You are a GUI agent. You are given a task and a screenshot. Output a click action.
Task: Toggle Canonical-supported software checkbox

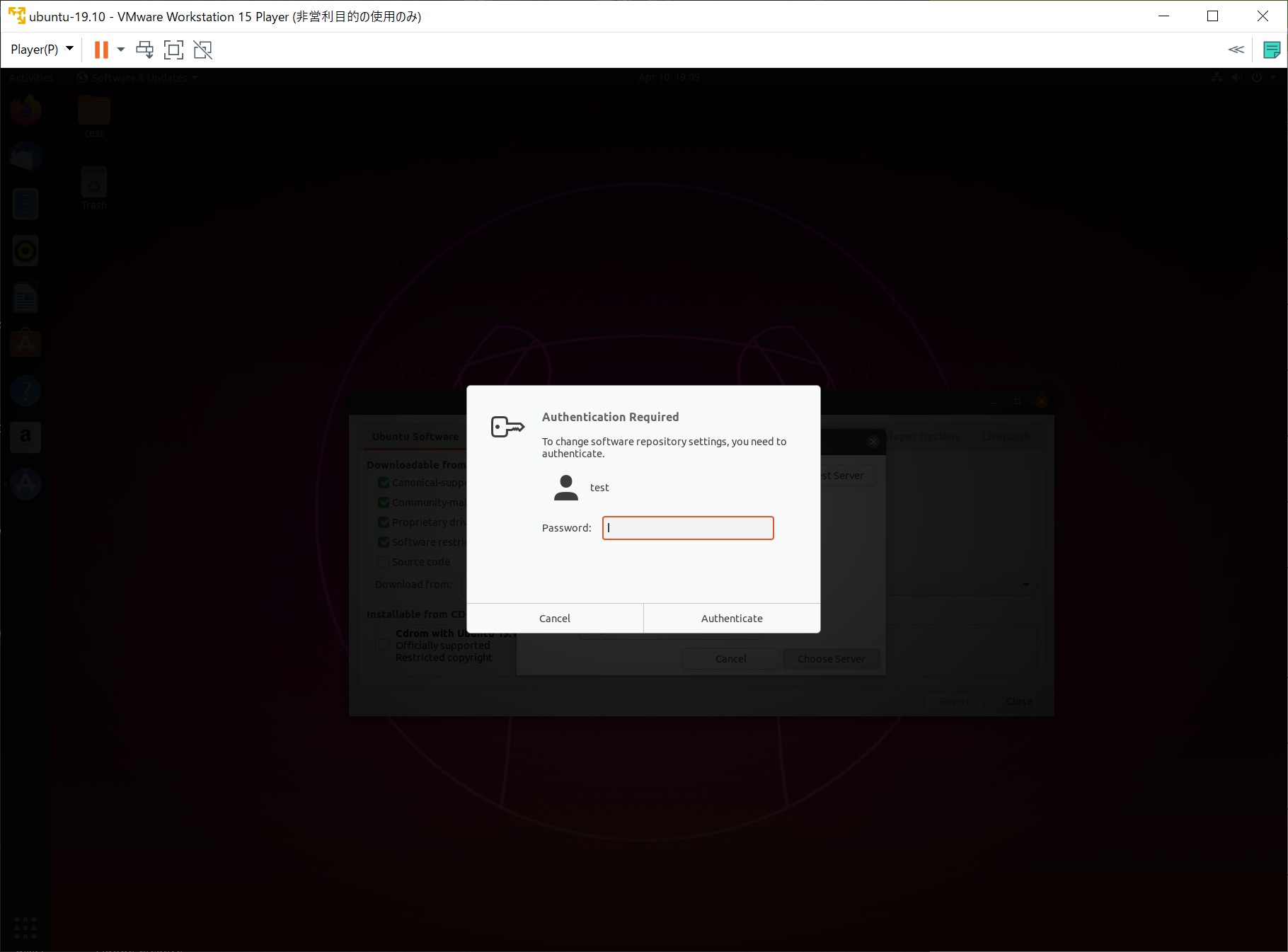pos(384,483)
